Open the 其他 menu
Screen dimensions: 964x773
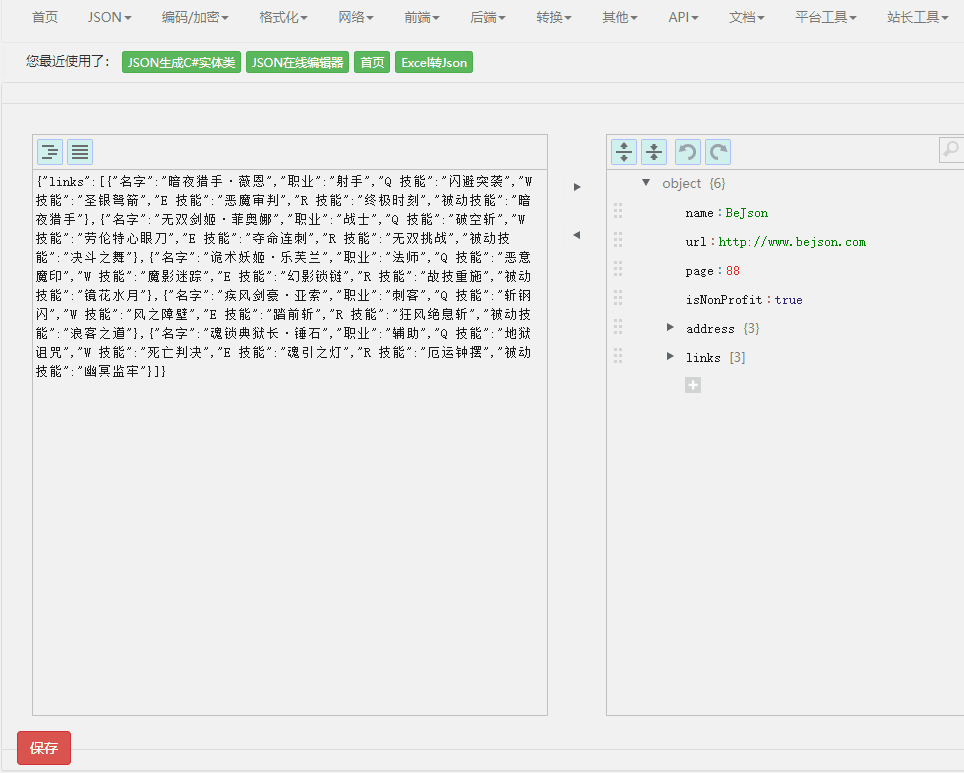pyautogui.click(x=620, y=17)
